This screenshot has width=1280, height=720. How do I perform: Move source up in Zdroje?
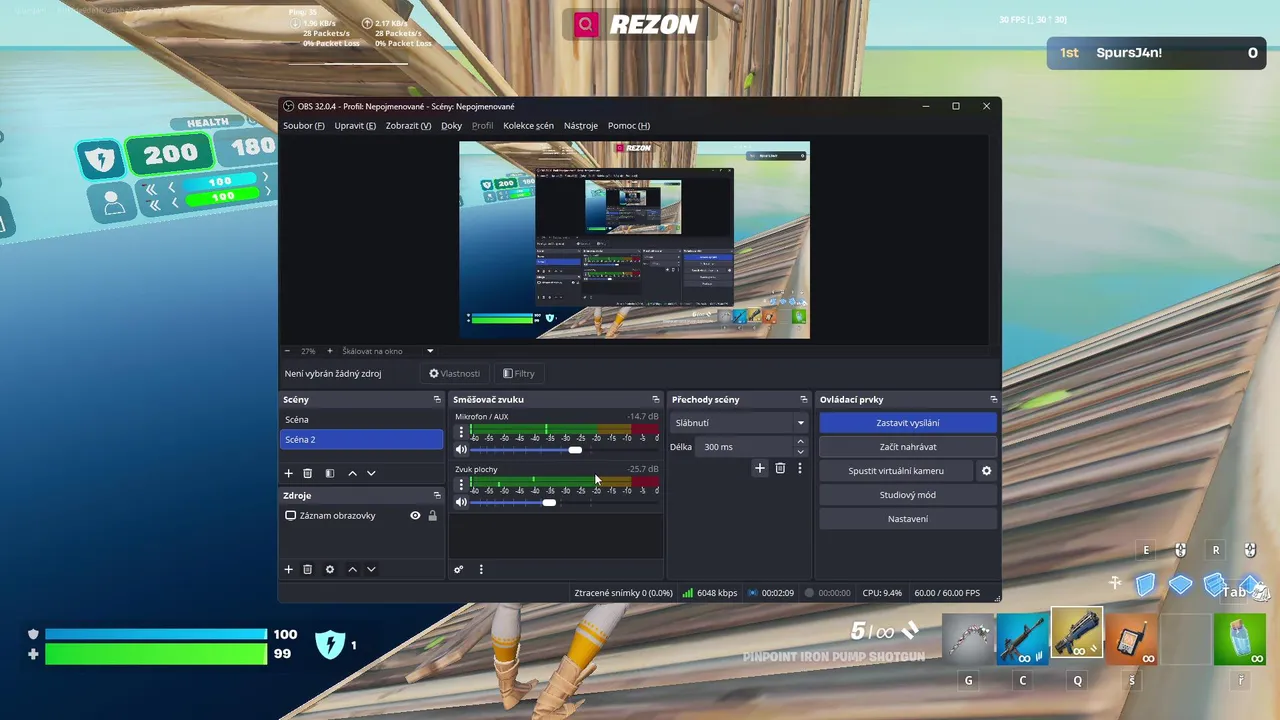pyautogui.click(x=352, y=569)
